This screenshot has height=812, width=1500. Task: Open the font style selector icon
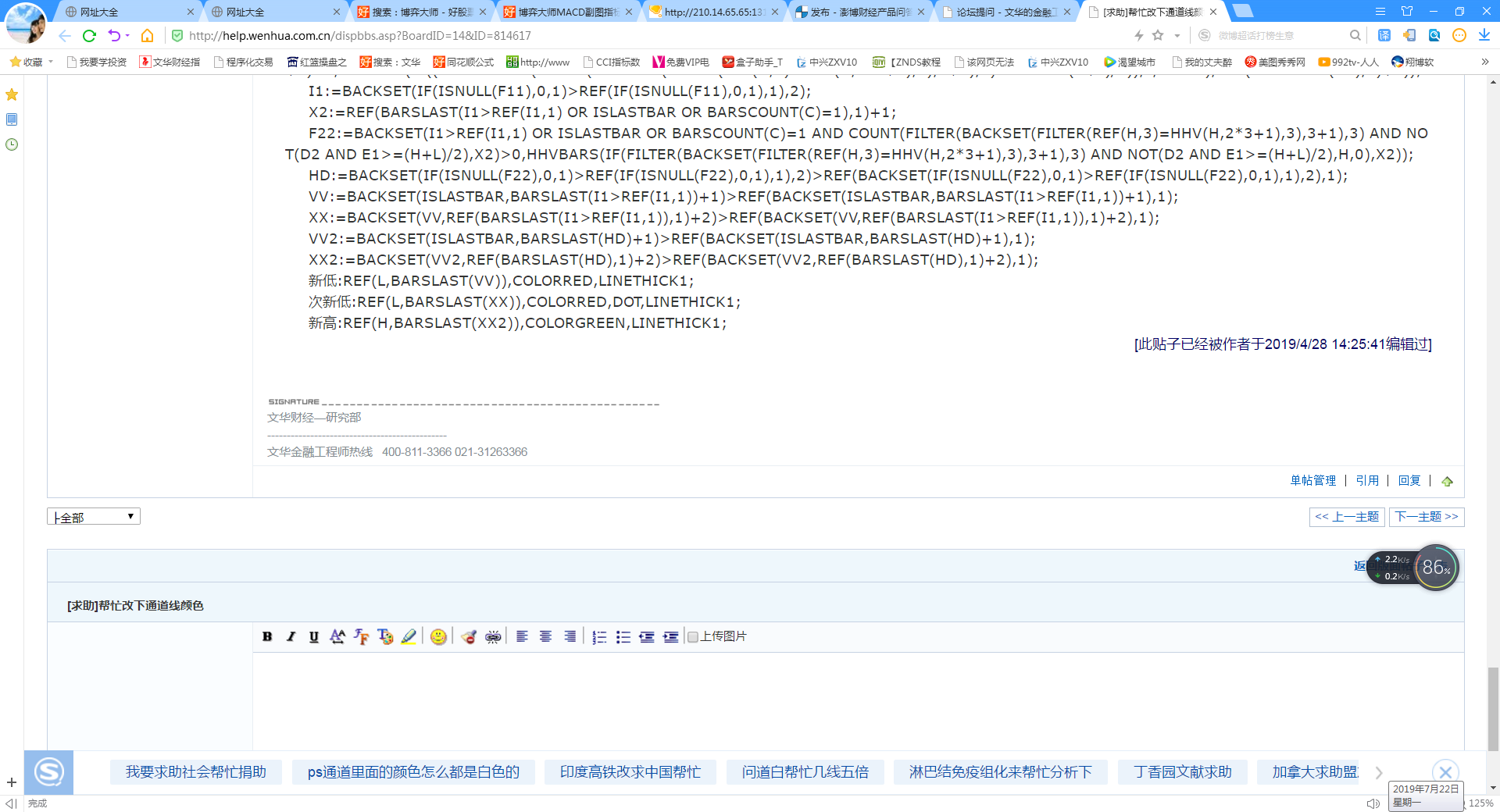[362, 636]
